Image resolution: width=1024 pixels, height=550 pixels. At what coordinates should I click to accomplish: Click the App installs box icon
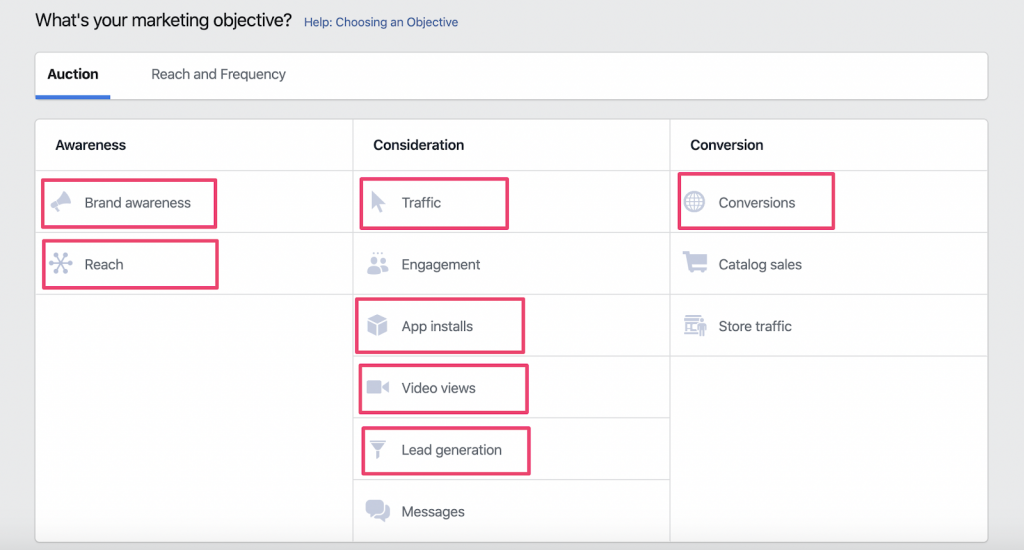point(378,326)
